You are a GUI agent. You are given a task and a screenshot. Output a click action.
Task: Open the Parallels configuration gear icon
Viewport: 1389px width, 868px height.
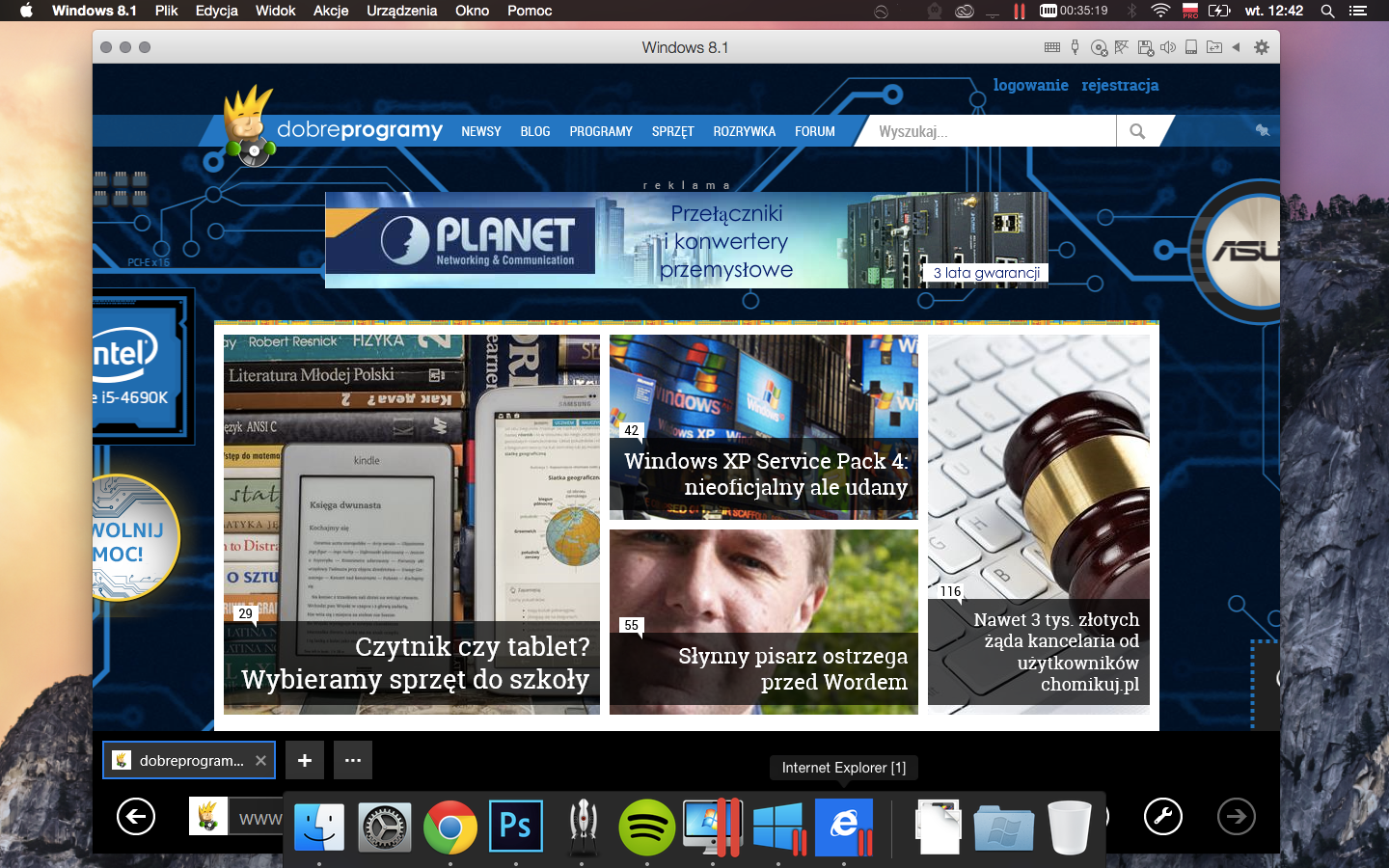coord(1262,47)
